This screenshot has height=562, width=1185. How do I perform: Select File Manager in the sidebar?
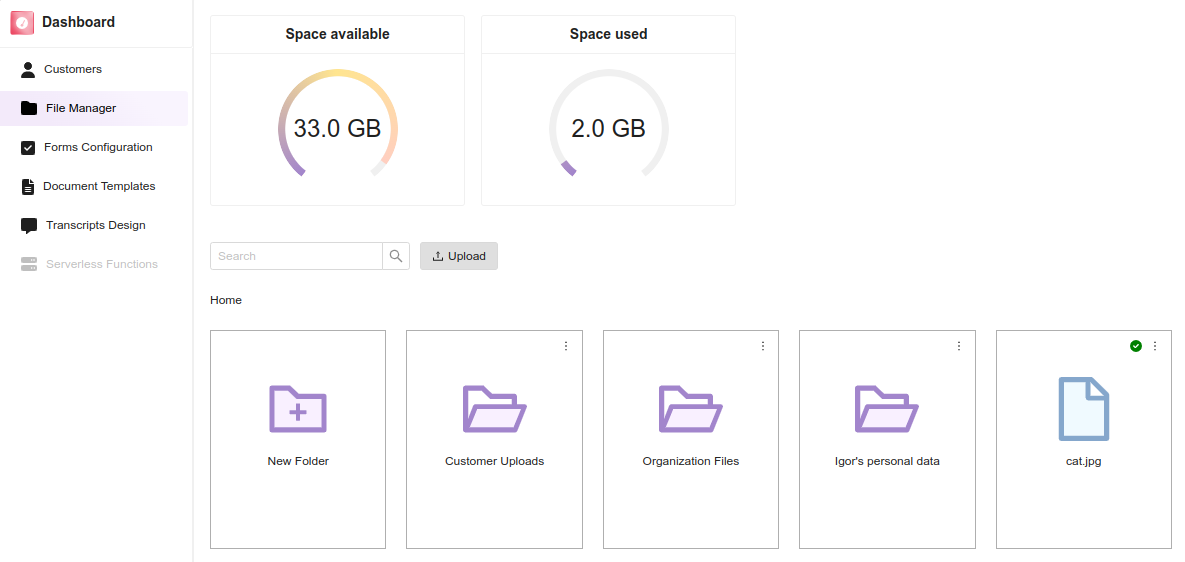coord(94,108)
